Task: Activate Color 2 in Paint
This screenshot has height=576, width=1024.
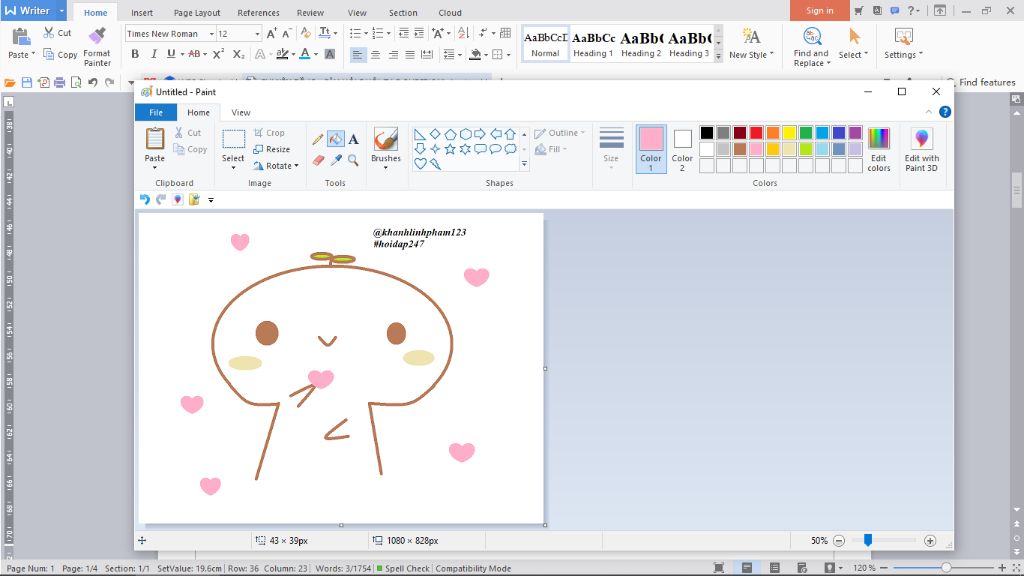Action: point(682,149)
